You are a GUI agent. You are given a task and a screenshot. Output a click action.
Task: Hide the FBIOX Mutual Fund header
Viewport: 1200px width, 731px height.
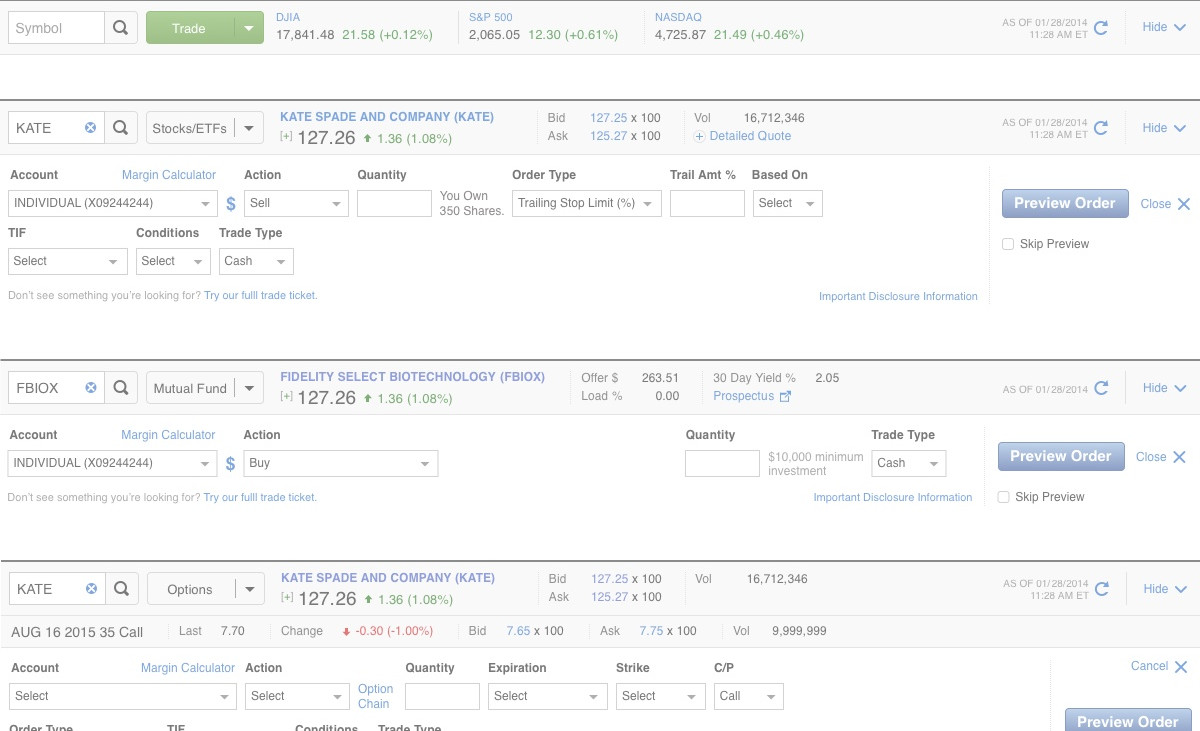click(x=1164, y=387)
